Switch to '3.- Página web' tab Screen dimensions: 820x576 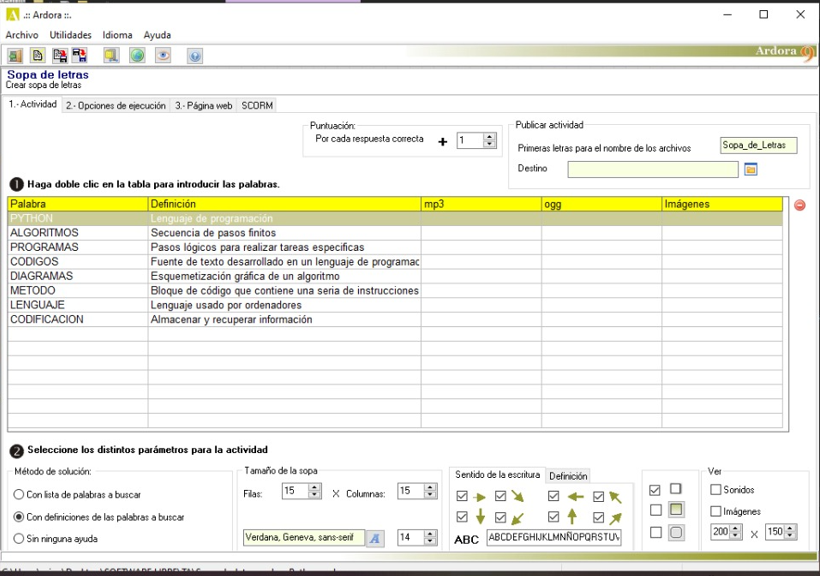click(x=203, y=106)
